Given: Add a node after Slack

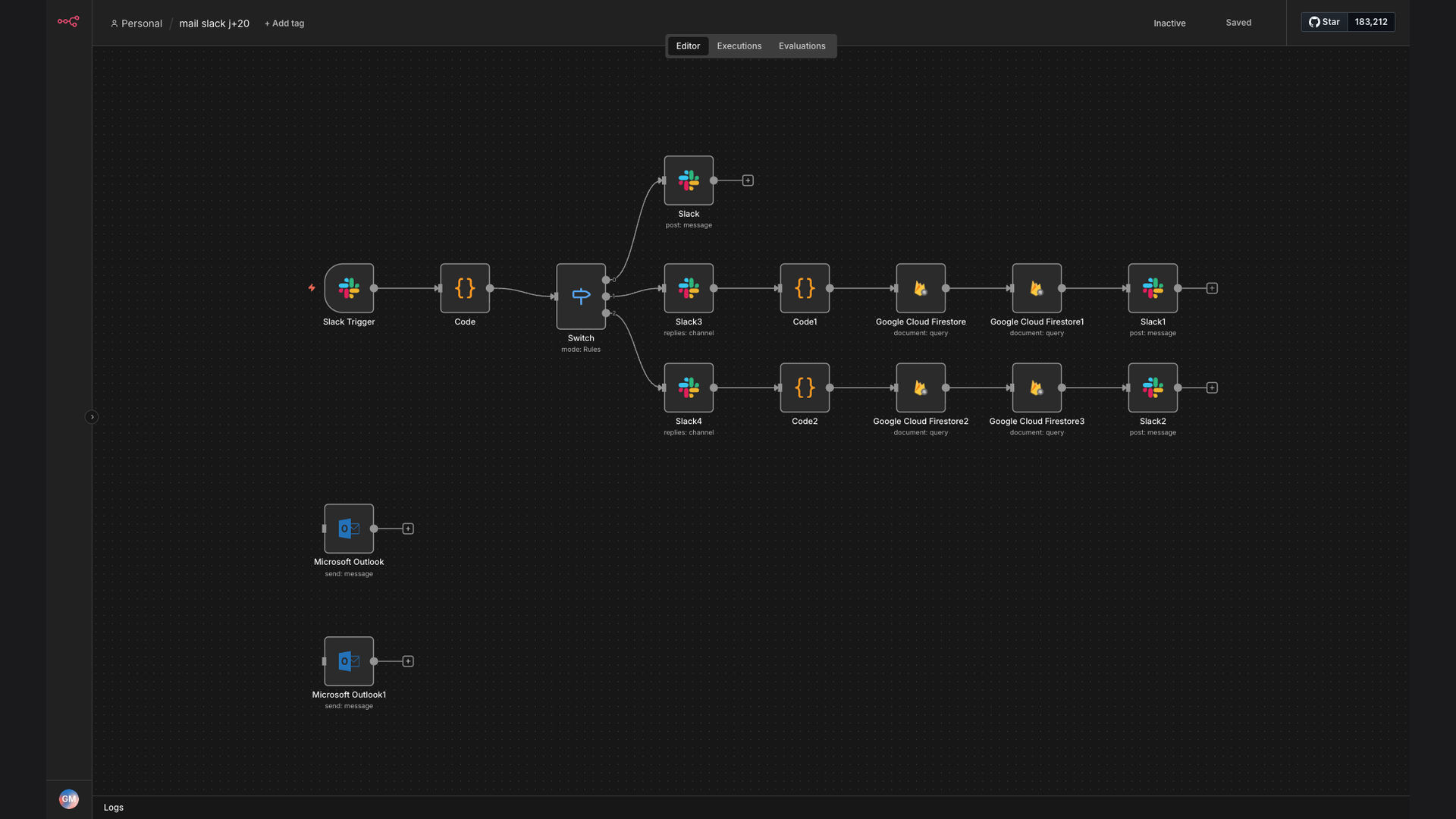Looking at the screenshot, I should pyautogui.click(x=748, y=180).
